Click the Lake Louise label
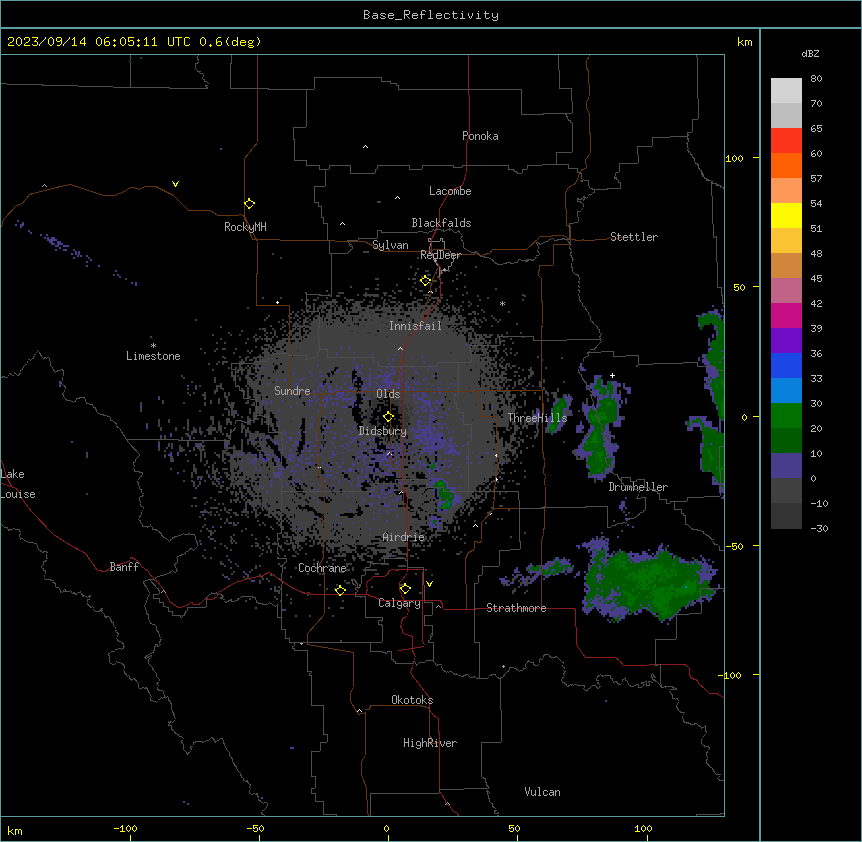 18,484
